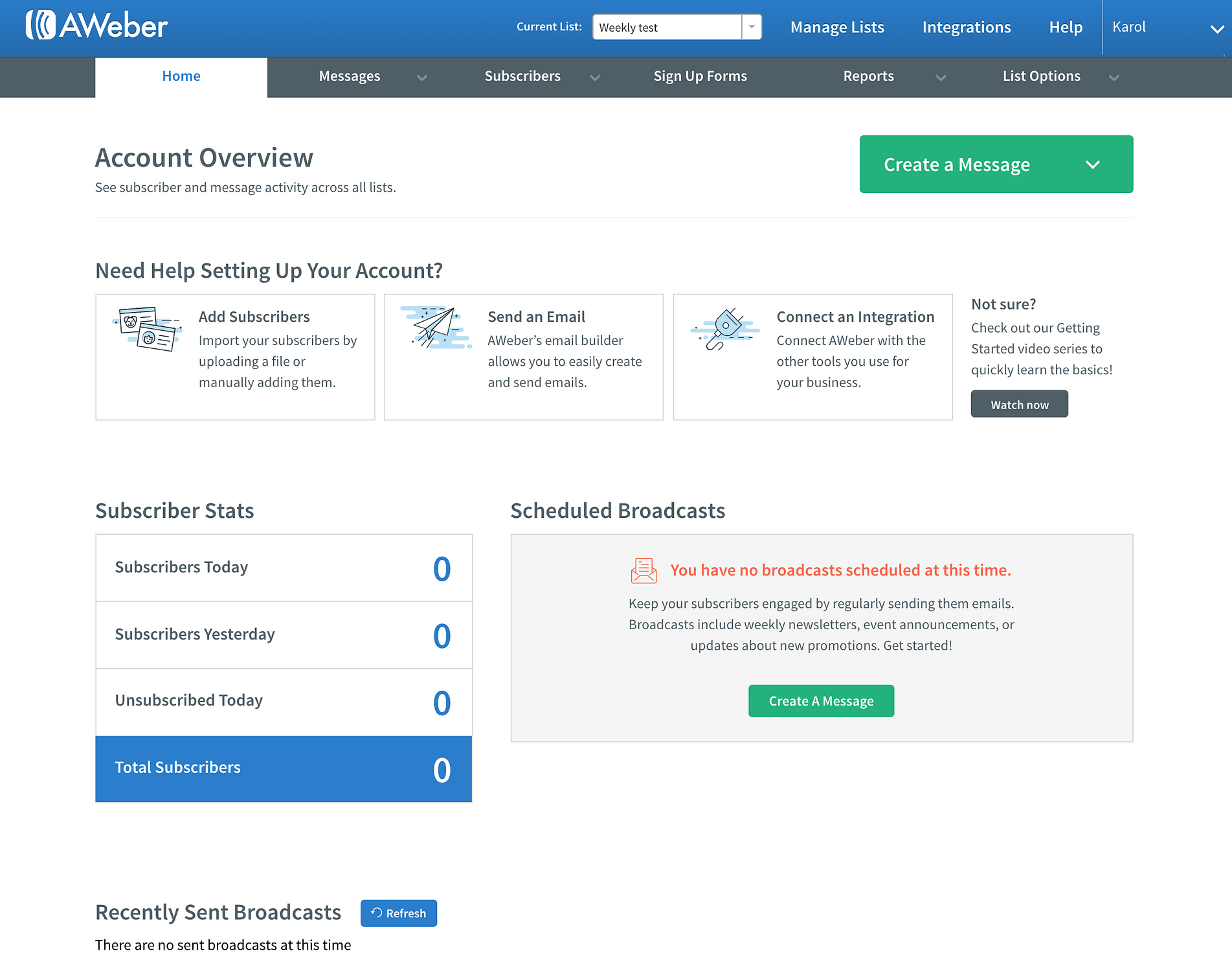Click the AWeber logo
Viewport: 1232px width, 971px height.
96,26
